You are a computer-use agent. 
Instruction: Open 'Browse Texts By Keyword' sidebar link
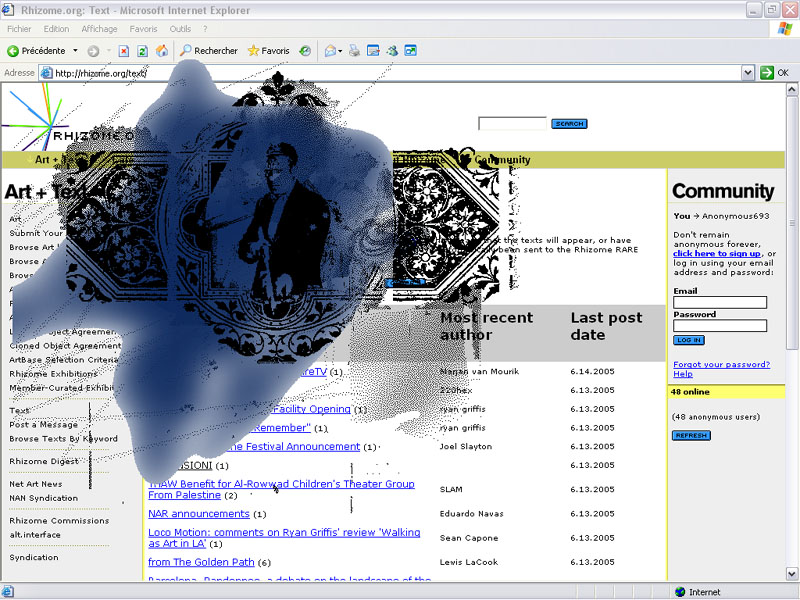[63, 439]
